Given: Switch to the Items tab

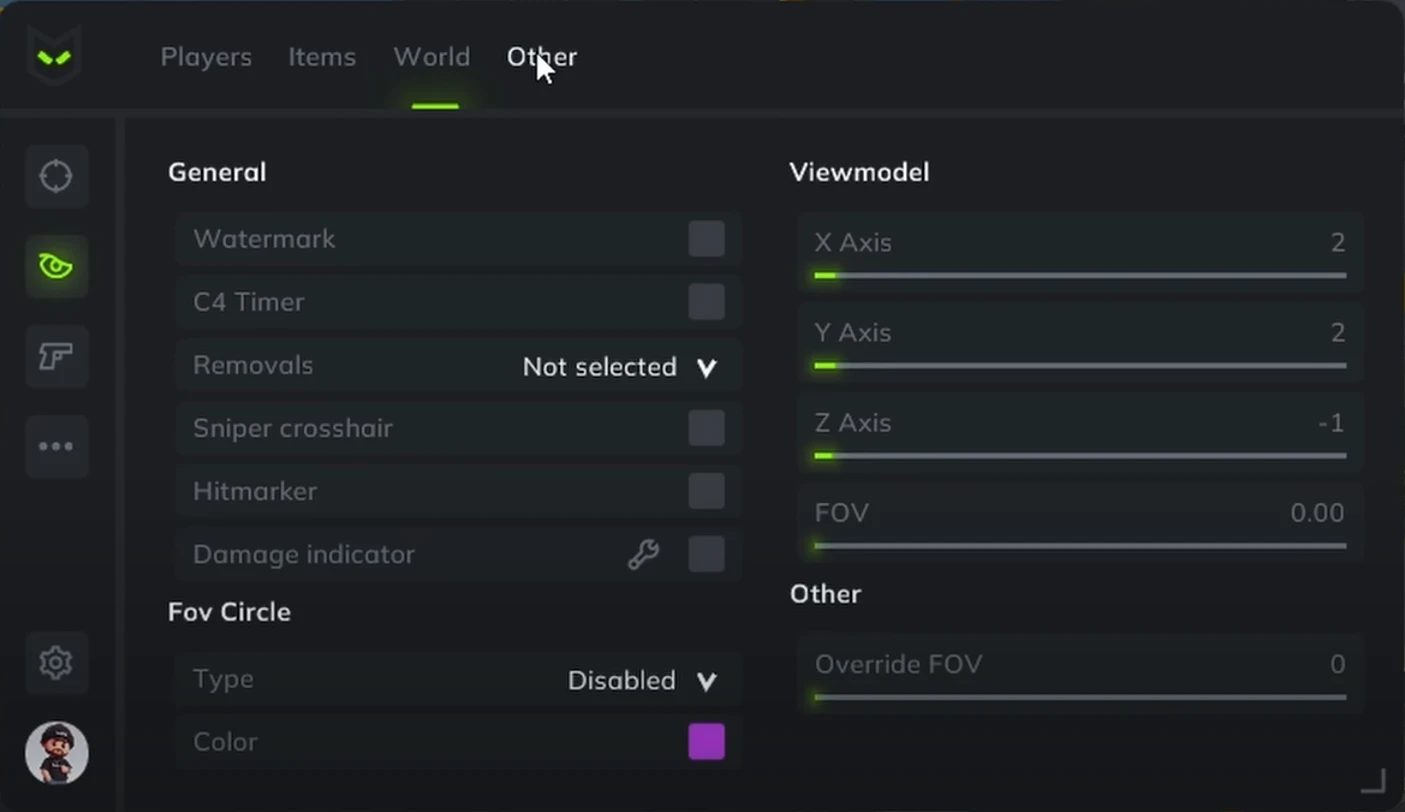Looking at the screenshot, I should 322,57.
